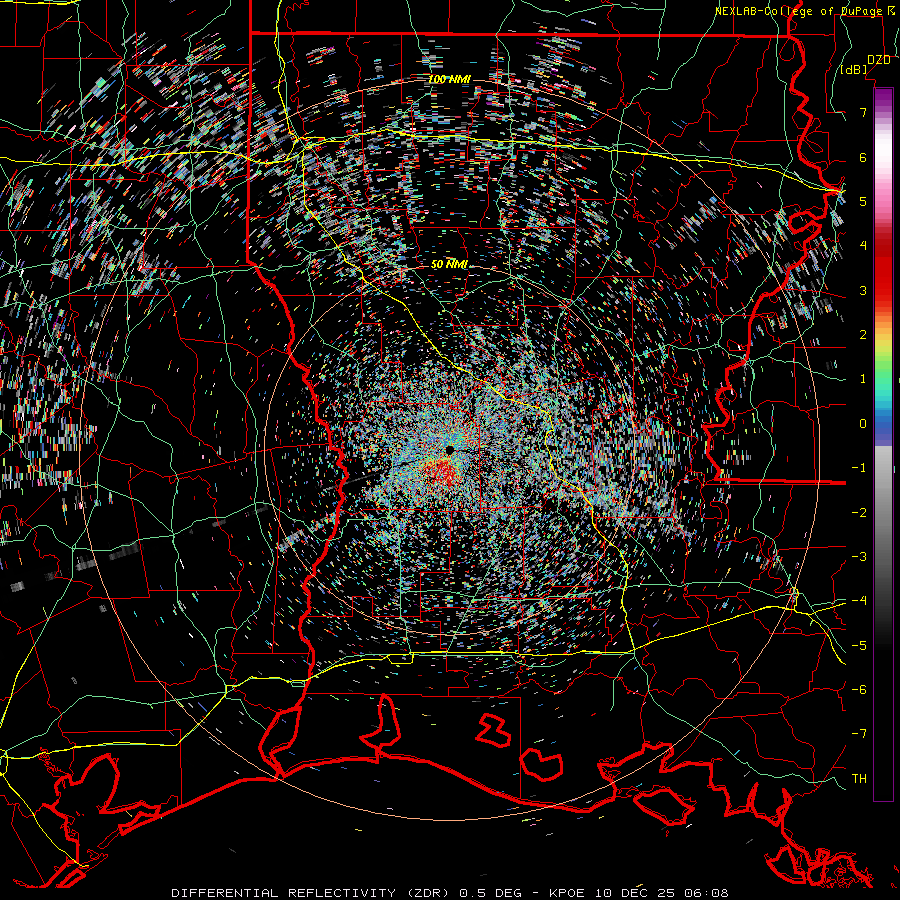
Task: Click the color bar label "2"
Action: [863, 335]
